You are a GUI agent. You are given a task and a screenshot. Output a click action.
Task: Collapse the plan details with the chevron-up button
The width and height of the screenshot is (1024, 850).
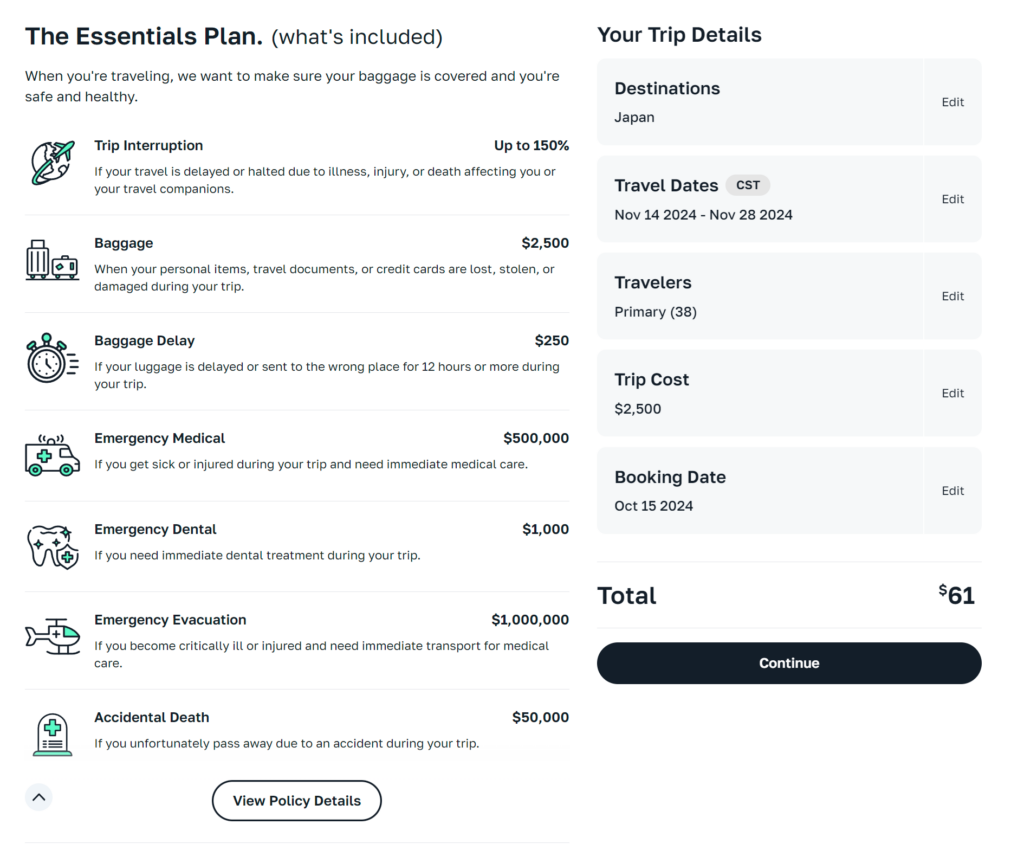[x=38, y=797]
